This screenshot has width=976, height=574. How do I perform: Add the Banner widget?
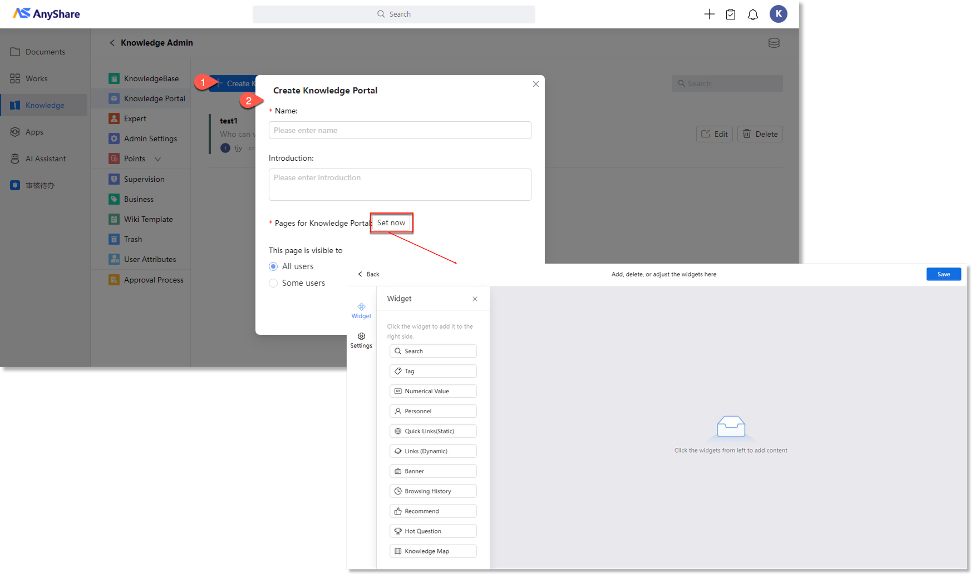click(433, 471)
